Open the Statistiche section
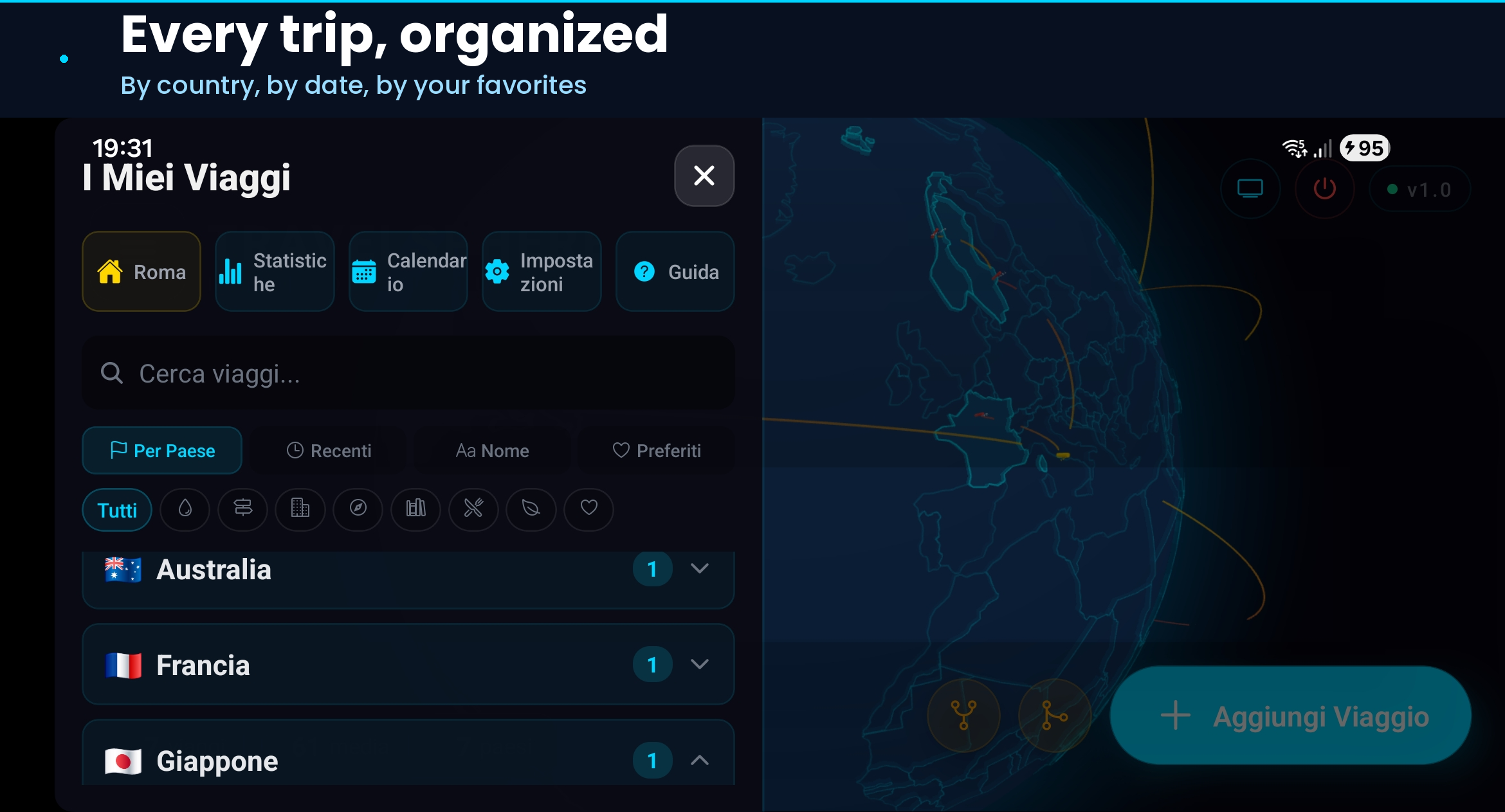Viewport: 1505px width, 812px height. point(275,271)
